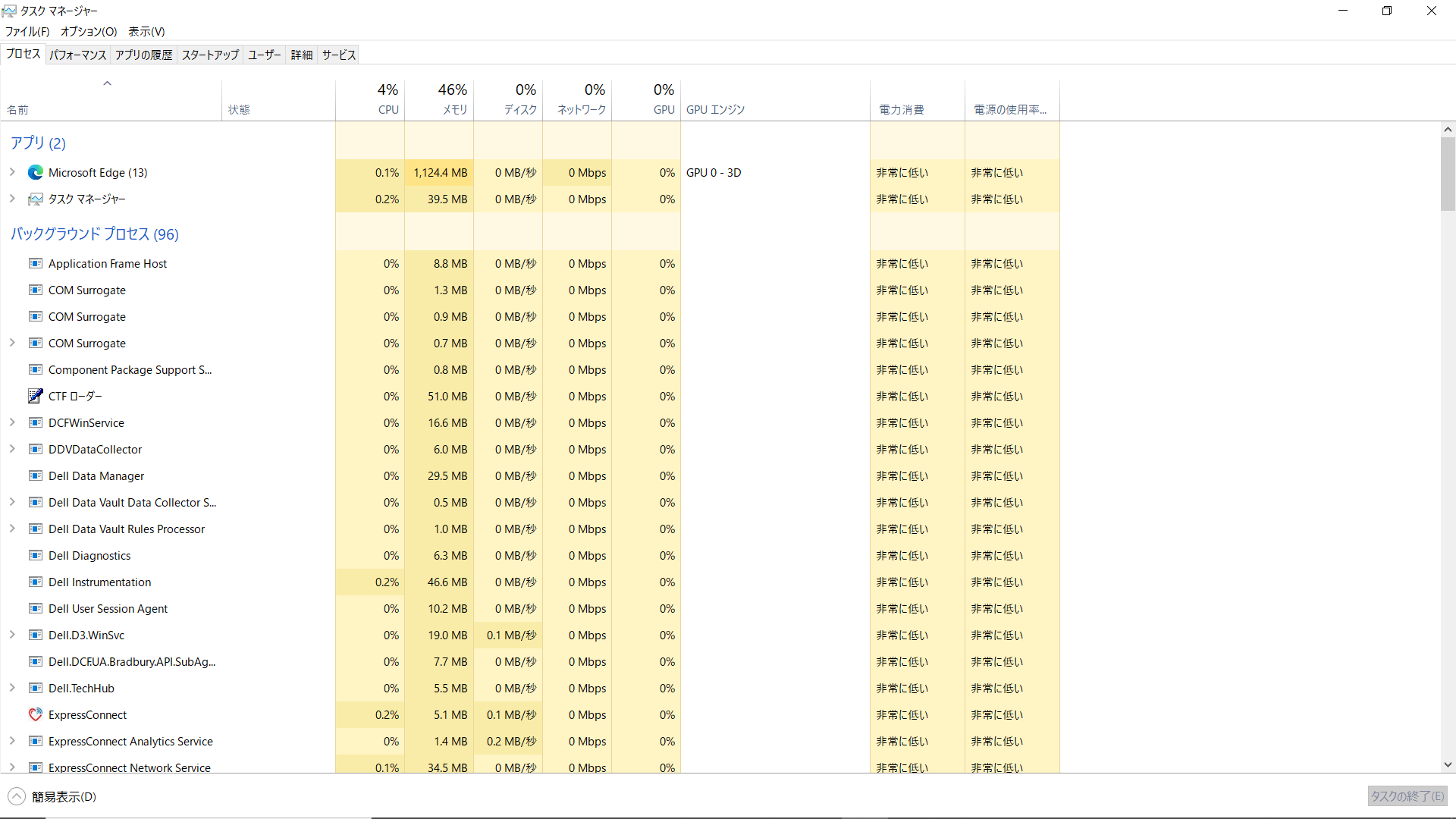Click the Dell Instrumentation icon
The height and width of the screenshot is (819, 1456).
pos(36,582)
